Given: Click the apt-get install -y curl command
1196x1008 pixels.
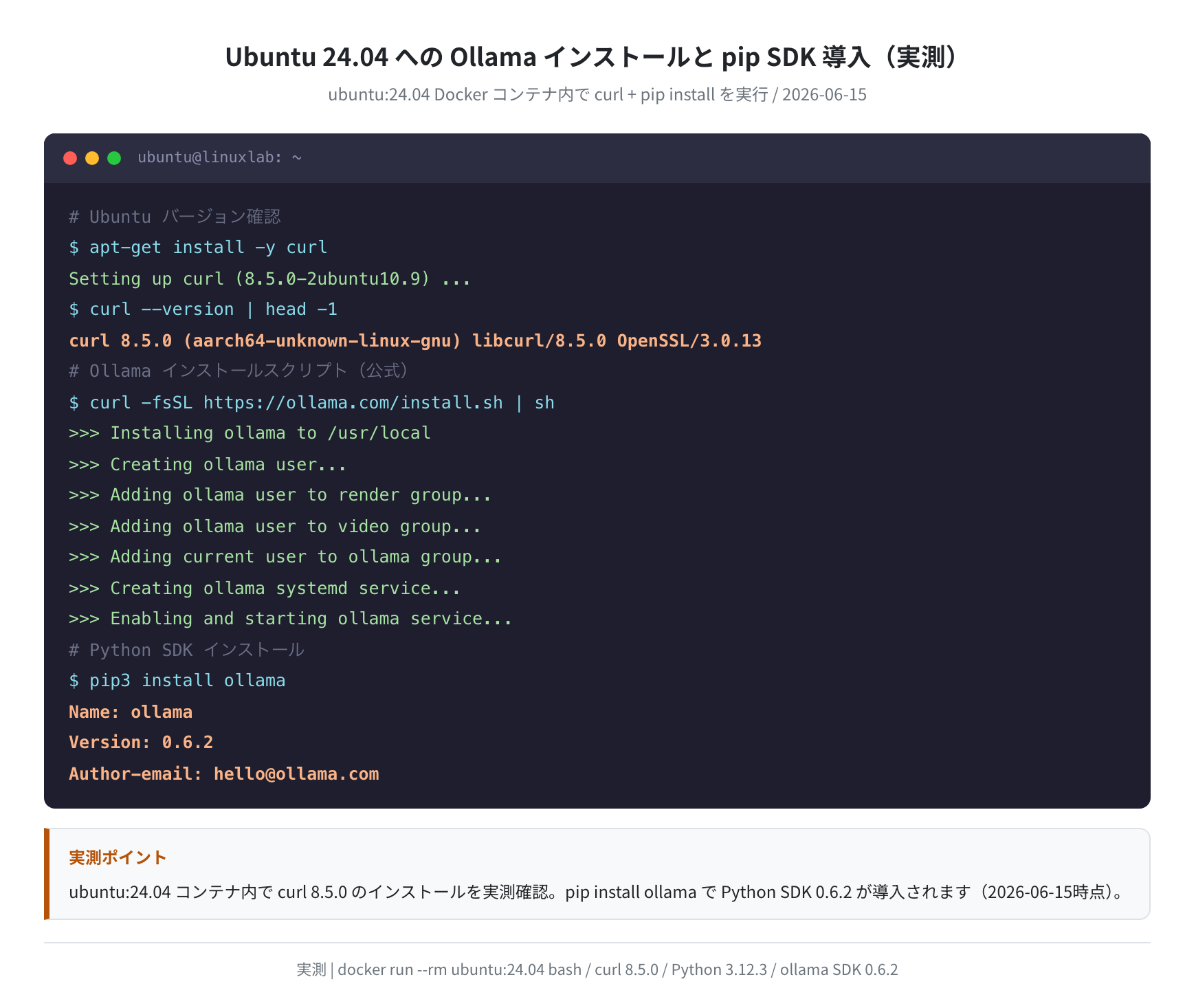Looking at the screenshot, I should coord(198,248).
